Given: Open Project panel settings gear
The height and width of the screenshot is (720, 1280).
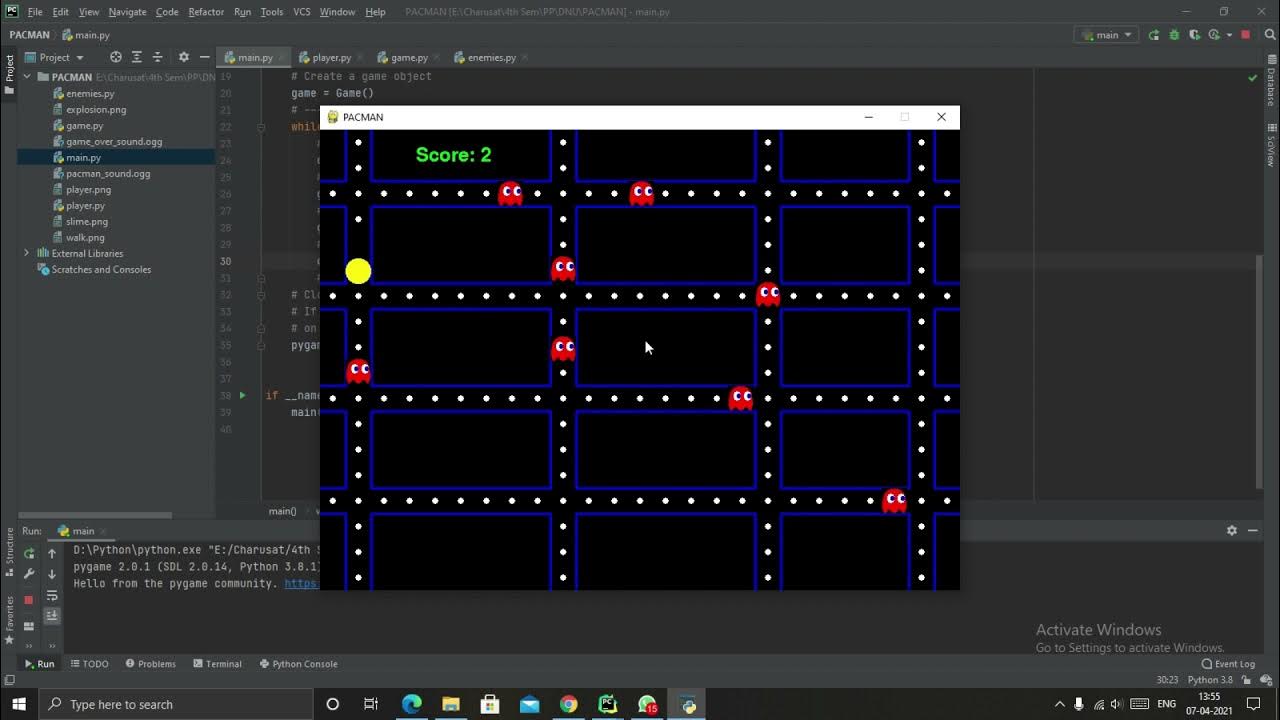Looking at the screenshot, I should [183, 57].
